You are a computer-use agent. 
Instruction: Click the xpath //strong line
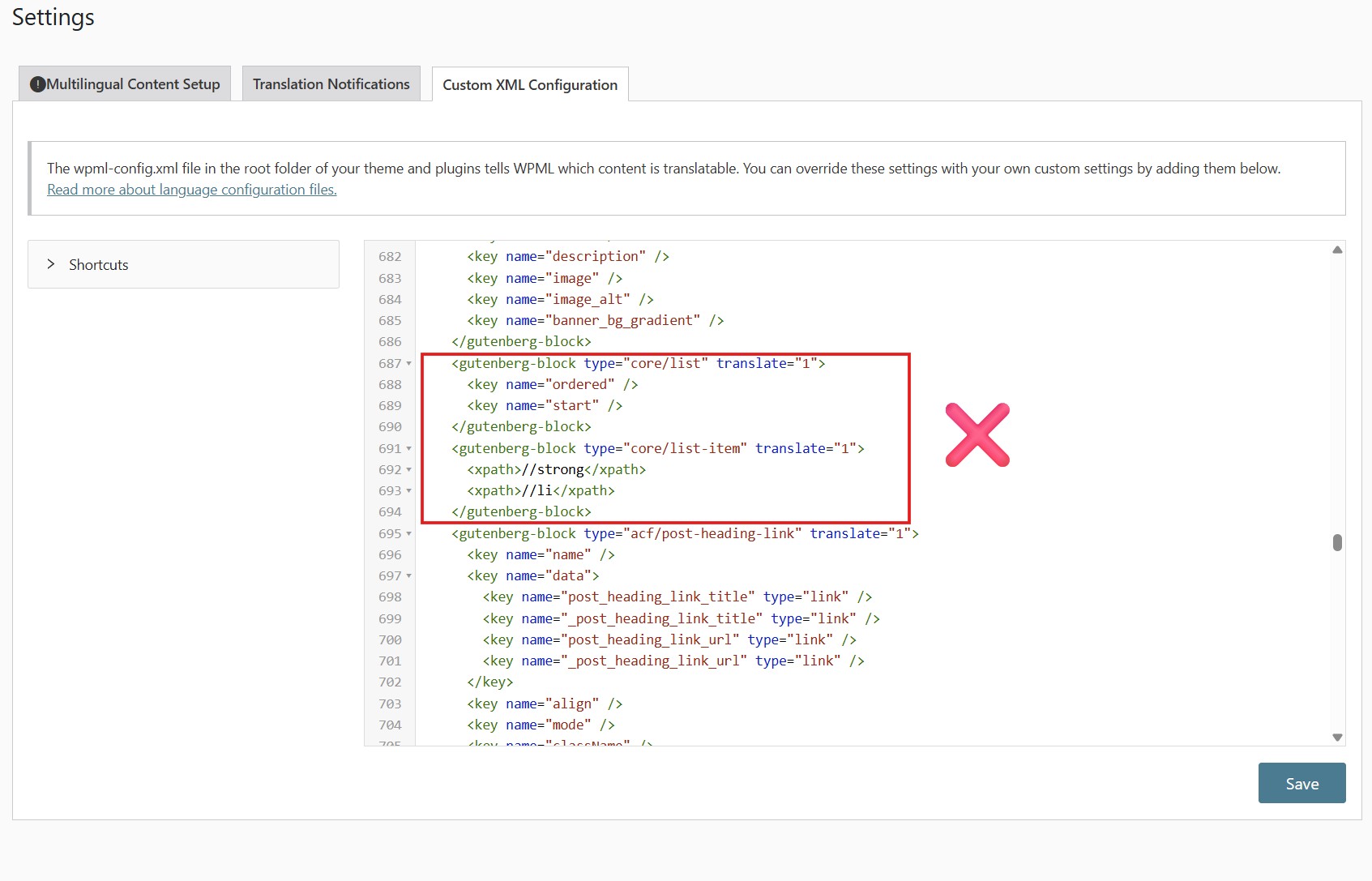click(x=557, y=469)
